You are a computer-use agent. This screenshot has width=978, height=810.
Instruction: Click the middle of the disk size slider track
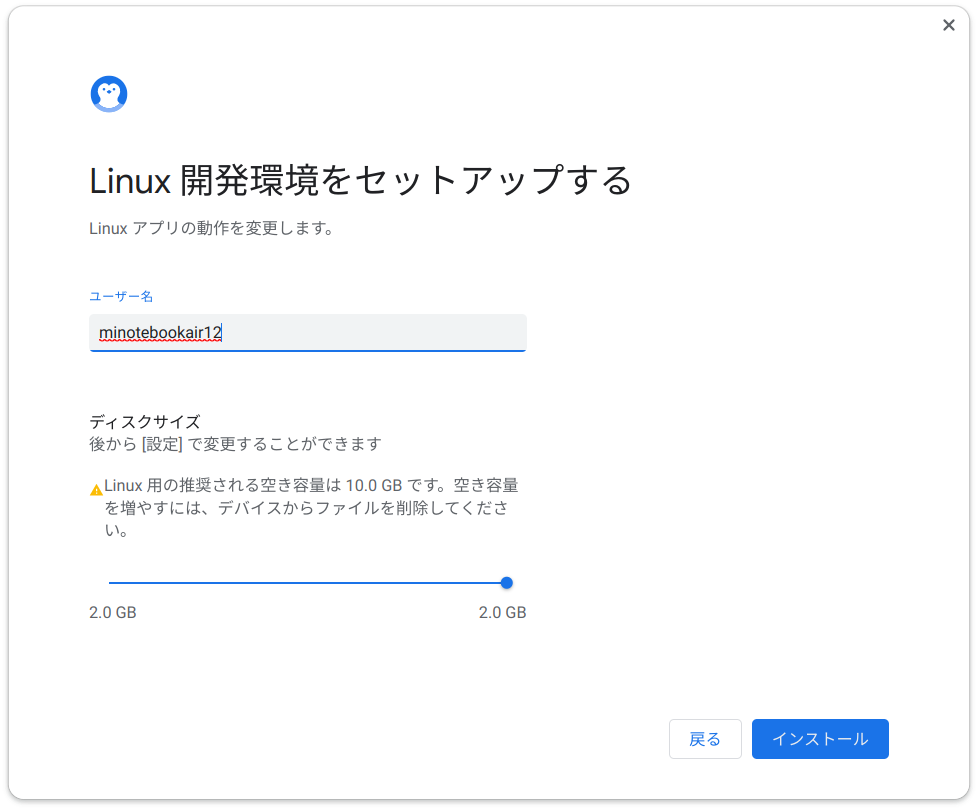point(307,583)
